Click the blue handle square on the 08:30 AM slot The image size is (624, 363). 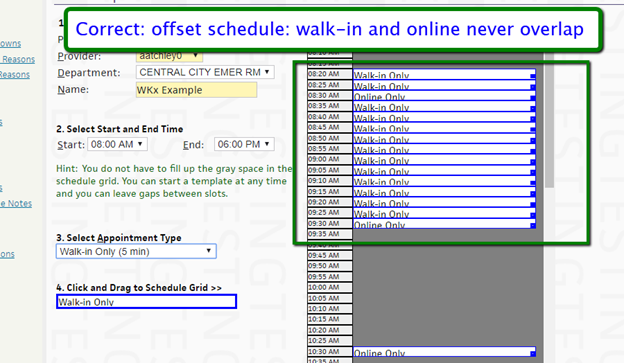click(x=533, y=98)
